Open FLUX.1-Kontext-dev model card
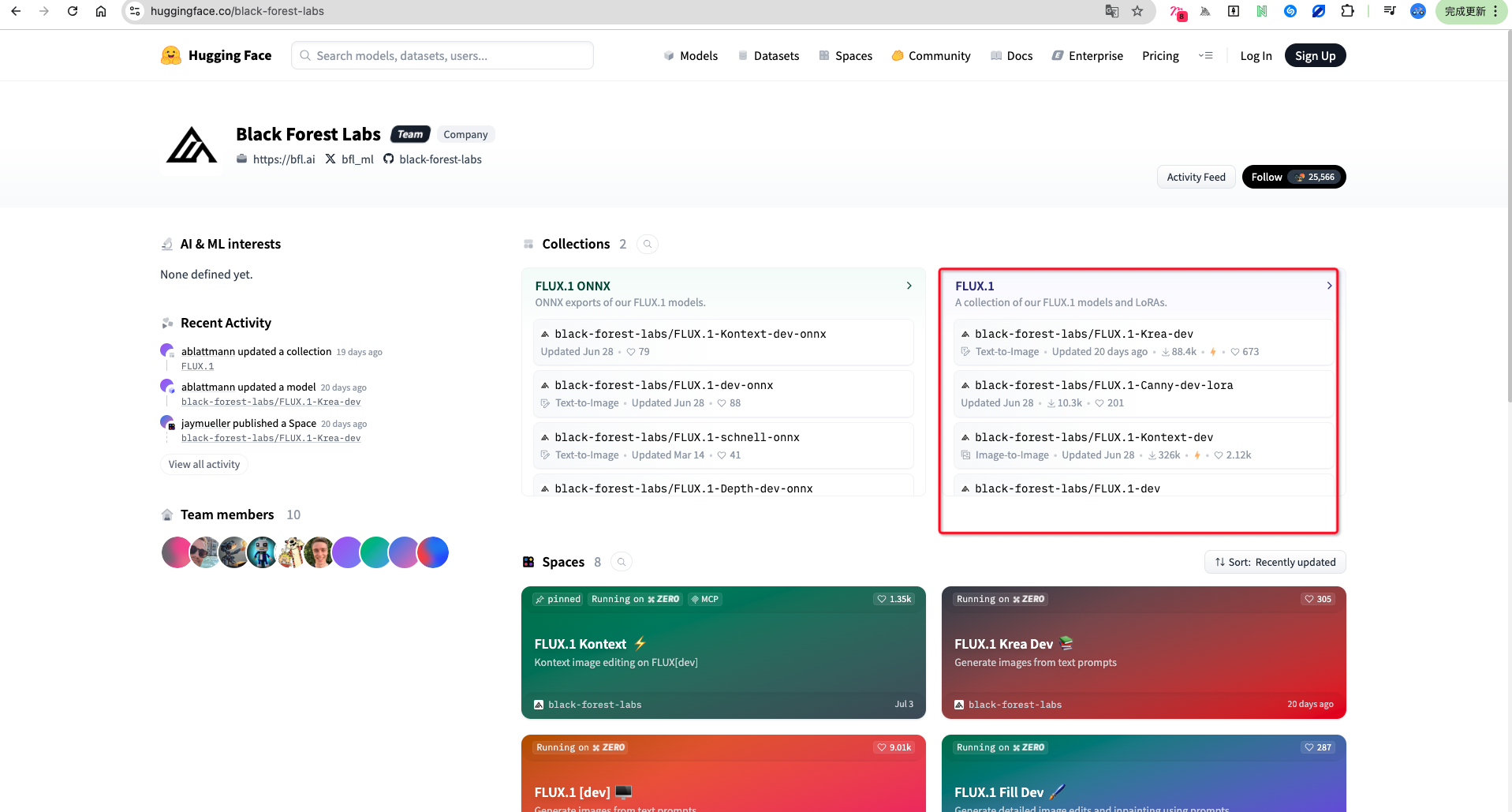The width and height of the screenshot is (1512, 812). point(1144,446)
